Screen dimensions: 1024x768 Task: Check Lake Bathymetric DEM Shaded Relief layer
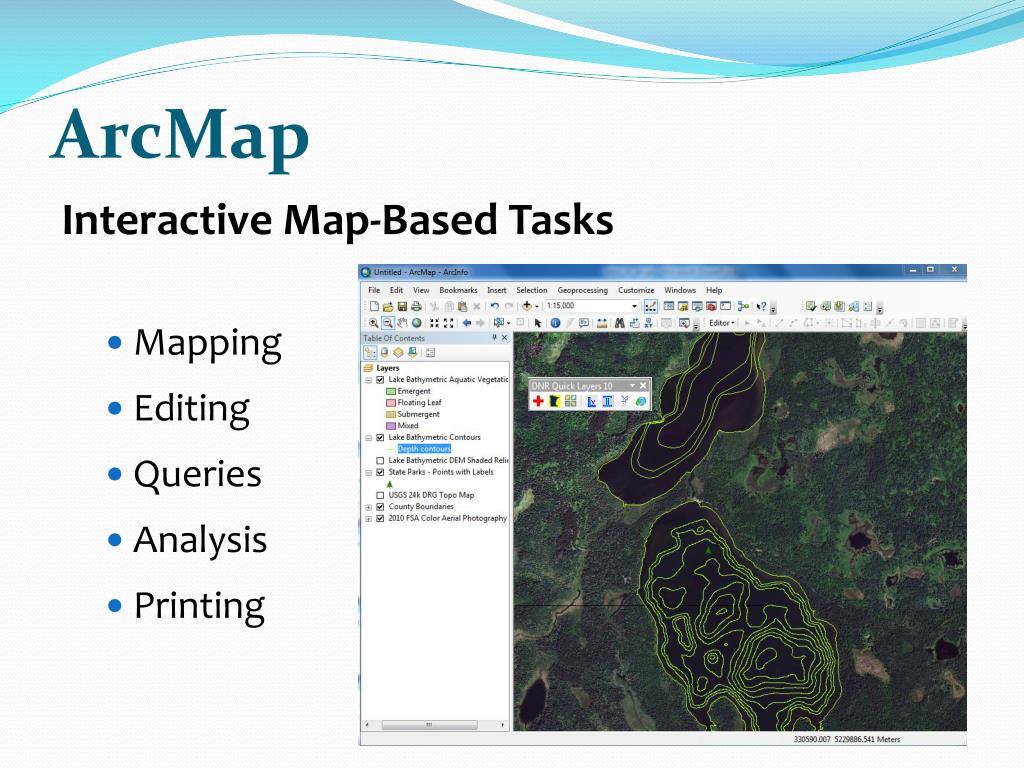pos(380,460)
